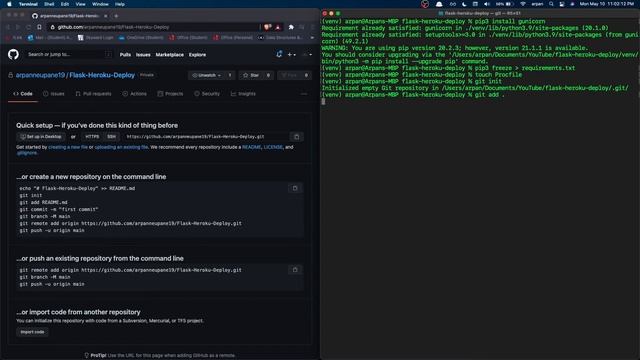Click the Brave Shields icon in address bar
Viewport: 640px width, 360px height.
(x=267, y=27)
